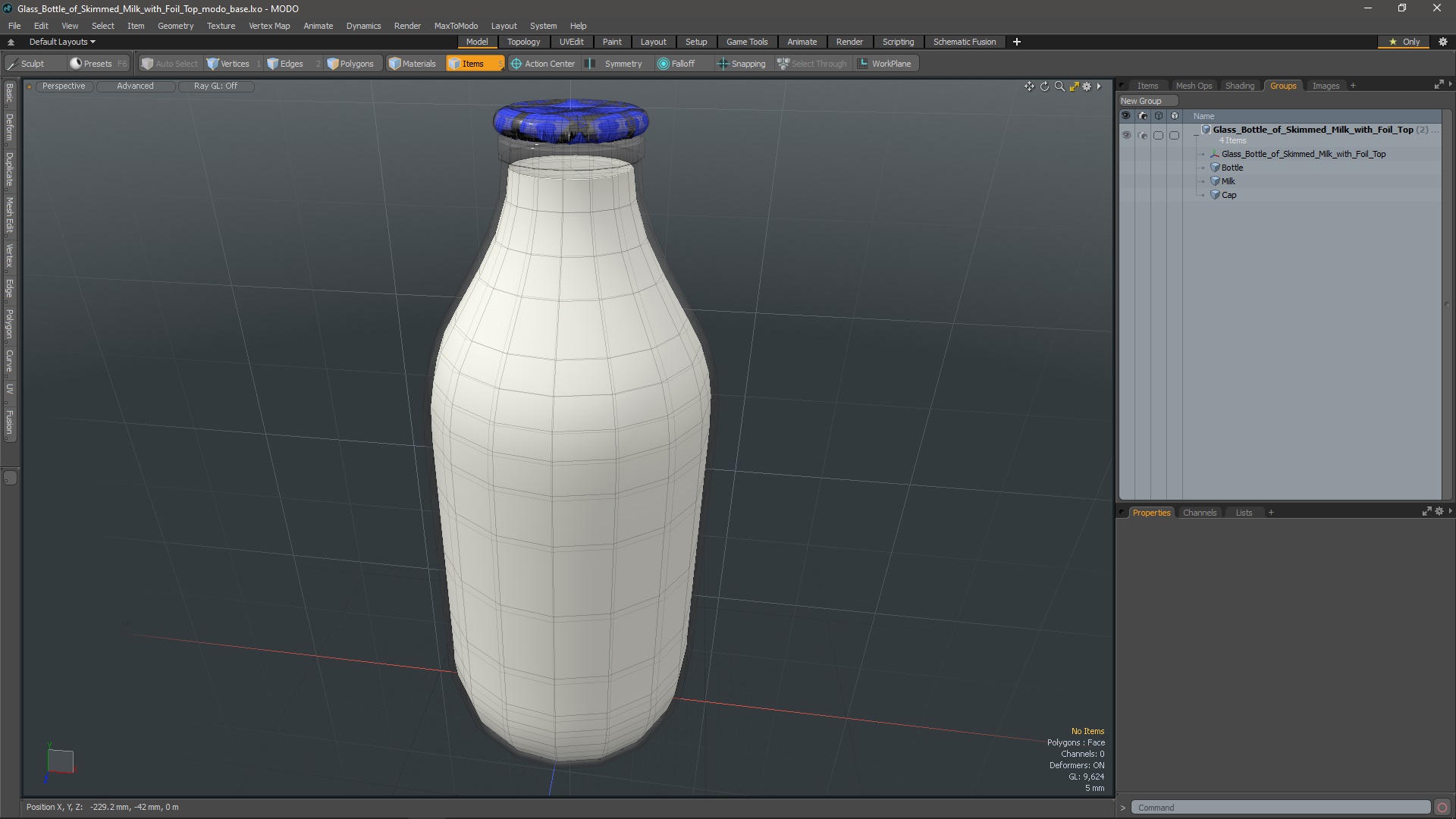The height and width of the screenshot is (819, 1456).
Task: Switch to the Topology layout tab
Action: 523,42
